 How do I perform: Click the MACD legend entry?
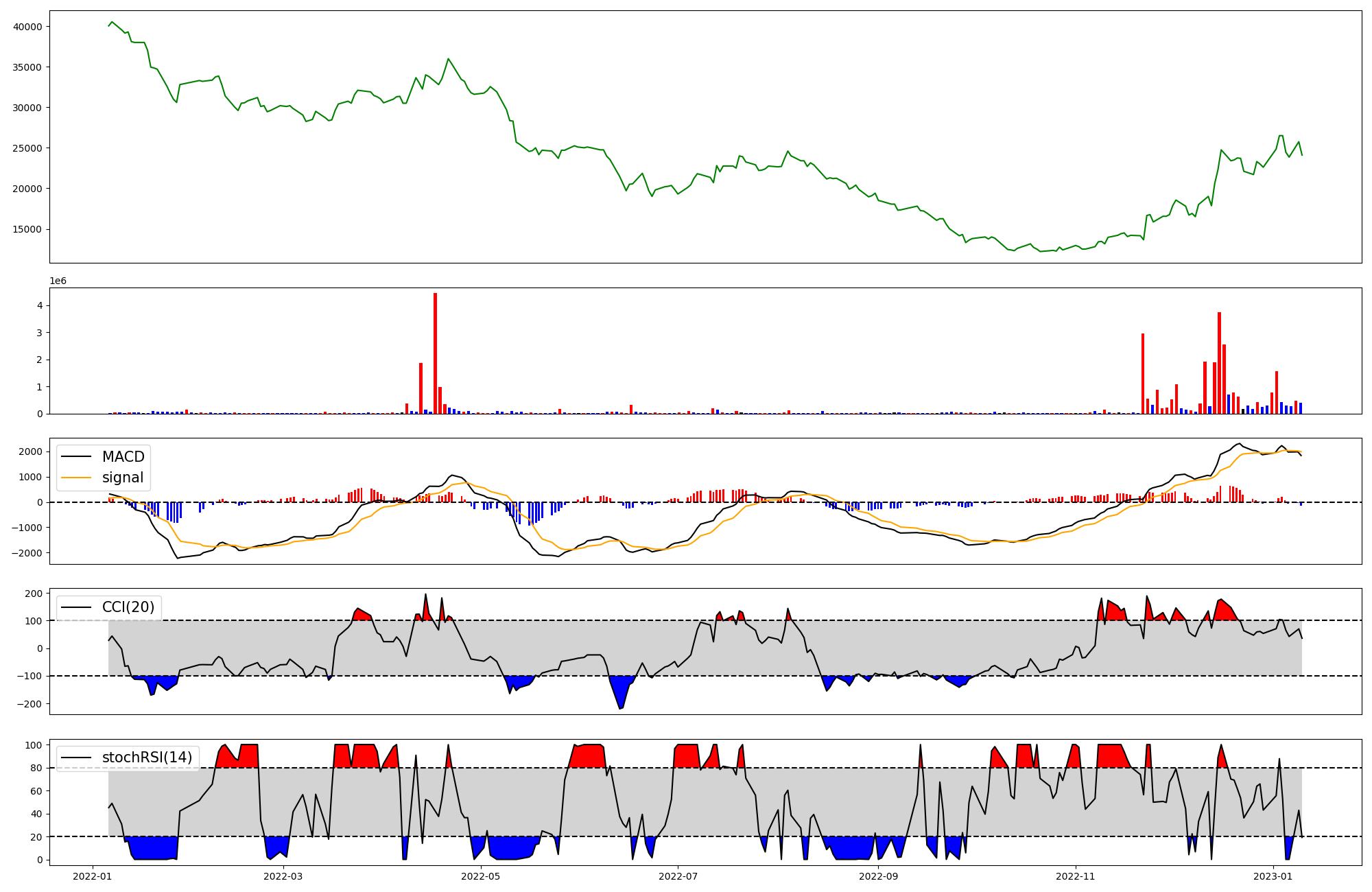pyautogui.click(x=123, y=457)
